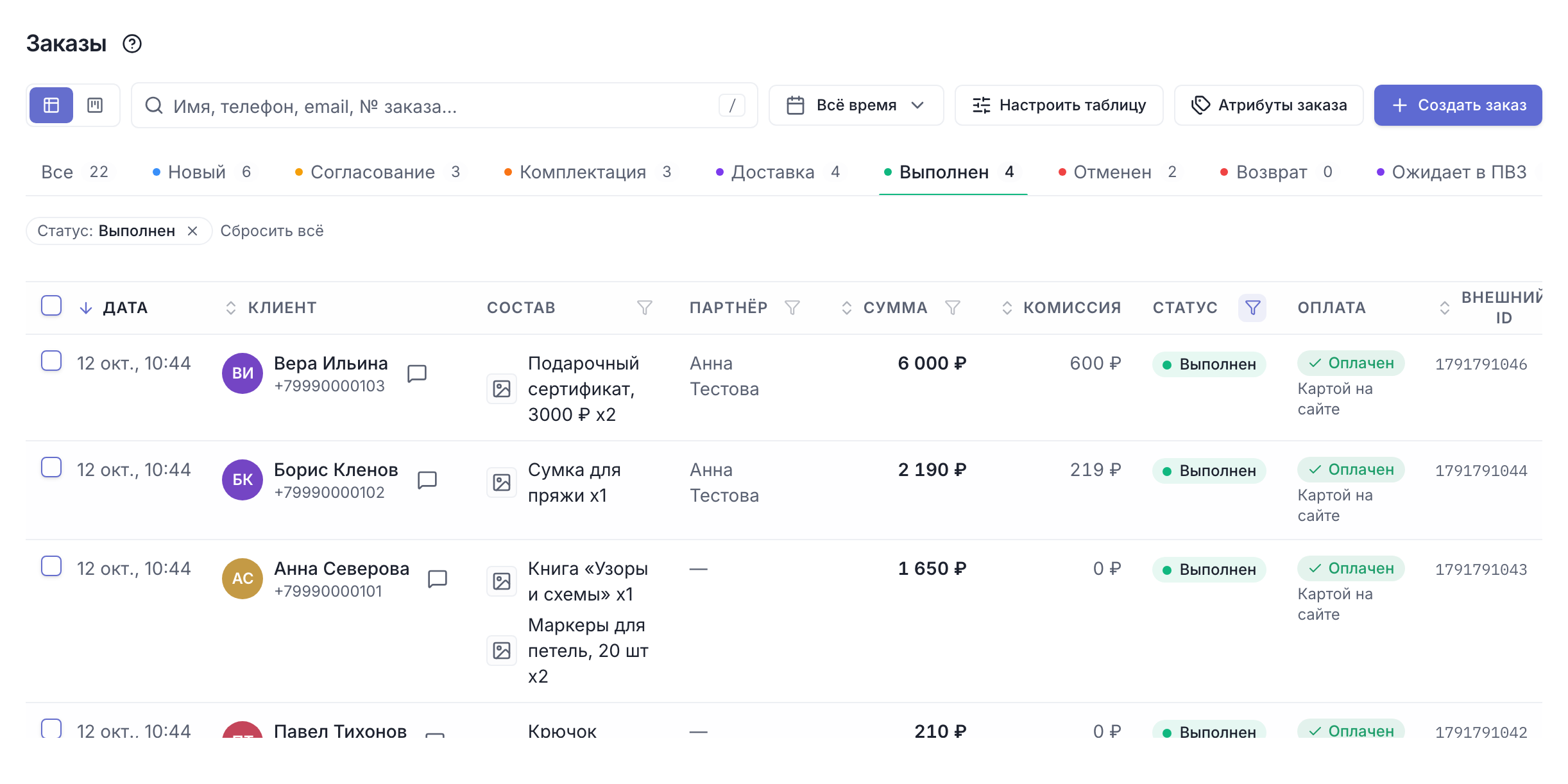Open the Согласование tab
1568x784 pixels.
379,172
